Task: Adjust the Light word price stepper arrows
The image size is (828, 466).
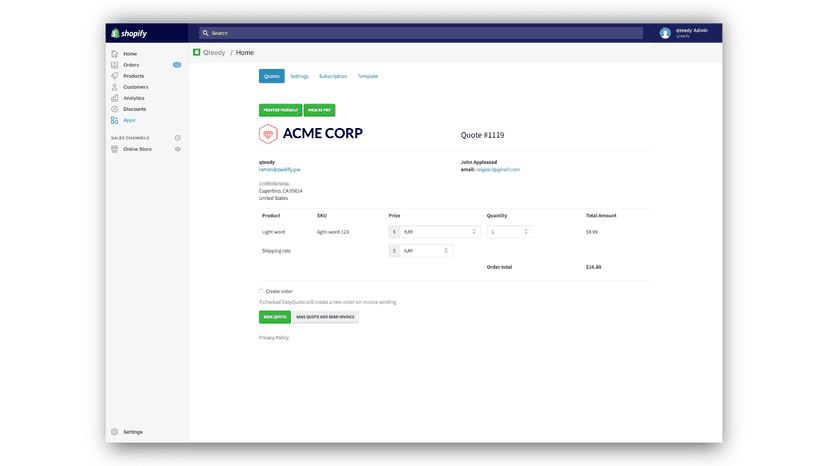Action: click(x=474, y=231)
